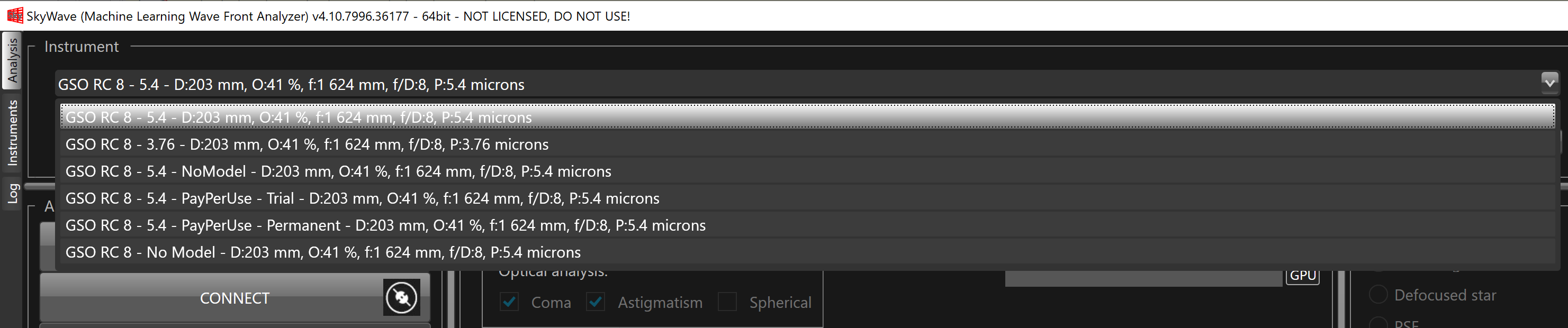Collapse the instrument dropdown arrow

pos(1549,81)
